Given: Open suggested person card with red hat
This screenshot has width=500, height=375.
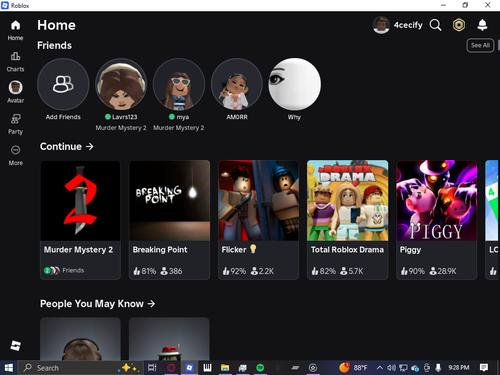Looking at the screenshot, I should point(169,339).
